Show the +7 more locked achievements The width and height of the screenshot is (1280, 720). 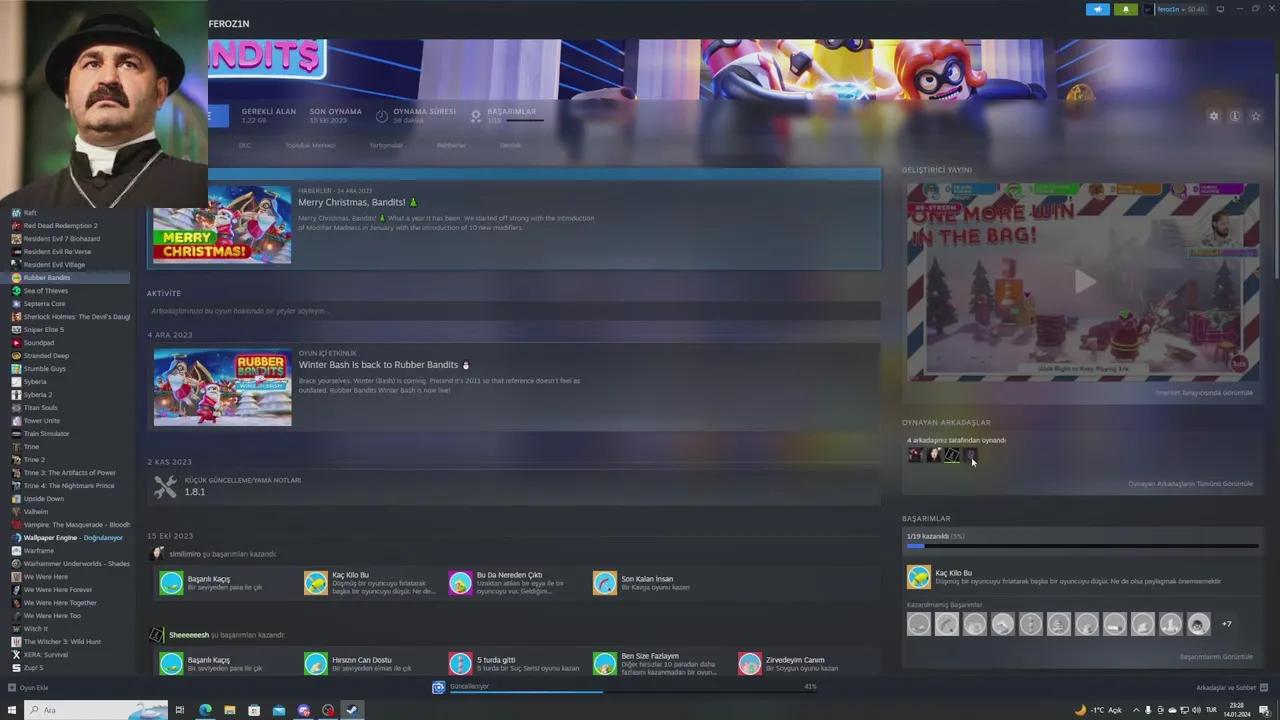(x=1227, y=624)
